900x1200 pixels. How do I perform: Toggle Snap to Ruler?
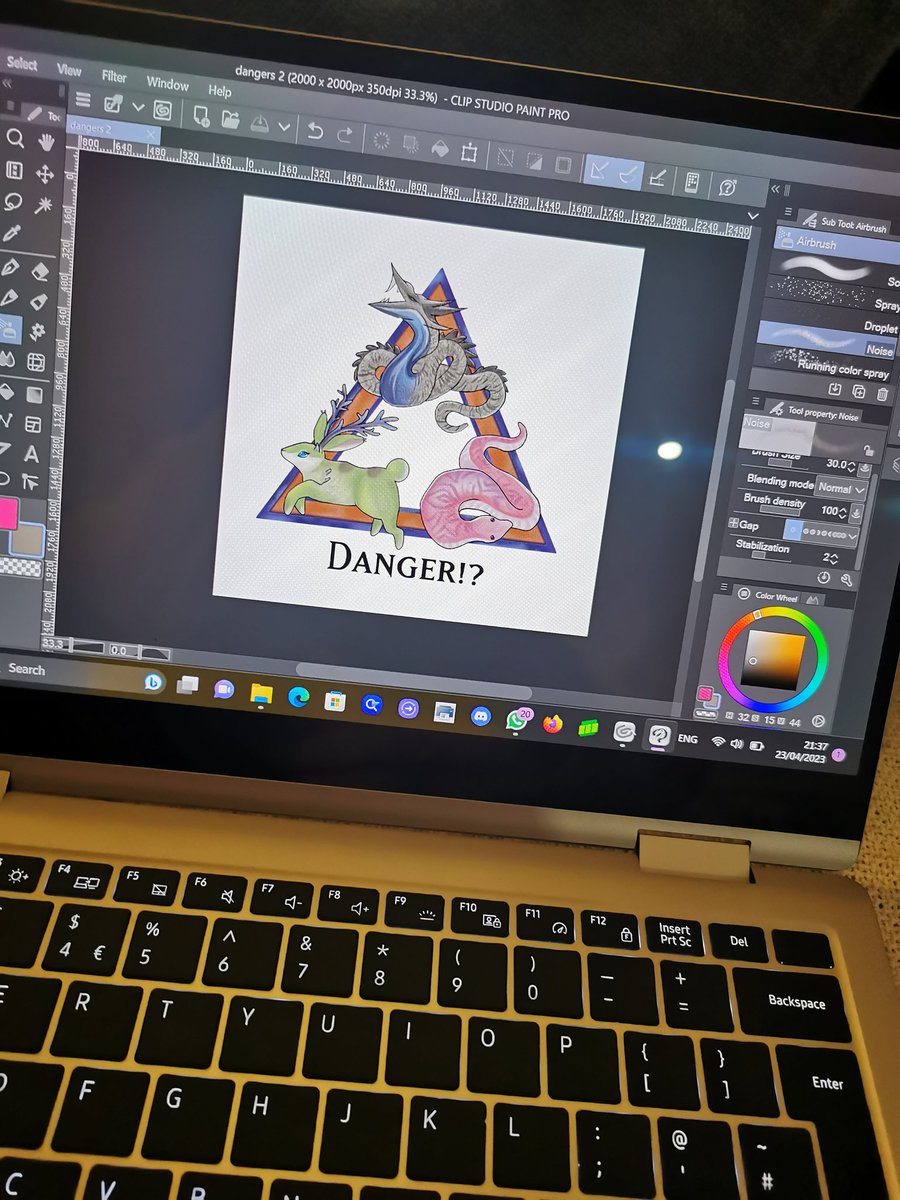point(600,170)
